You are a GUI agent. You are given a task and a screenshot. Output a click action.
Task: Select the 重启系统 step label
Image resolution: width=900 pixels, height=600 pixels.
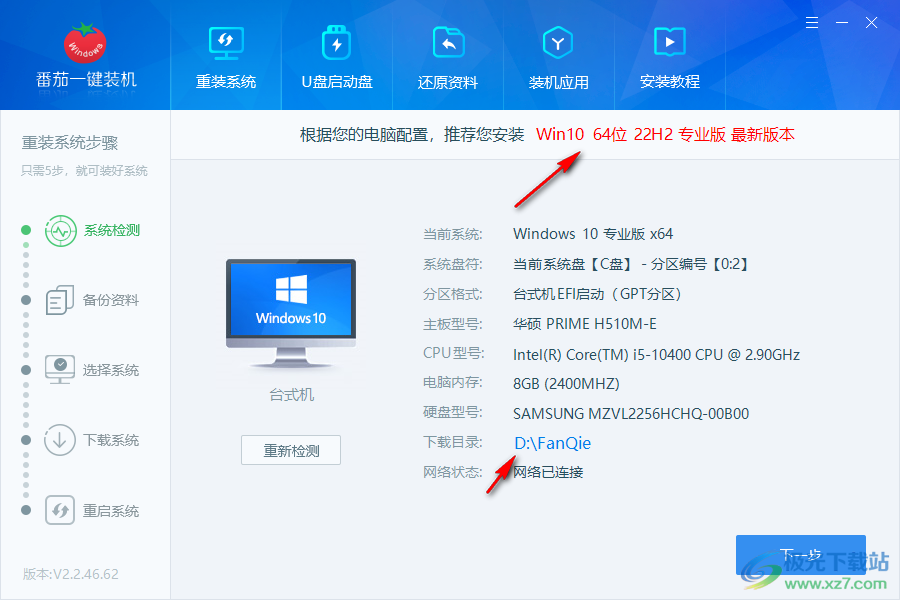[111, 511]
